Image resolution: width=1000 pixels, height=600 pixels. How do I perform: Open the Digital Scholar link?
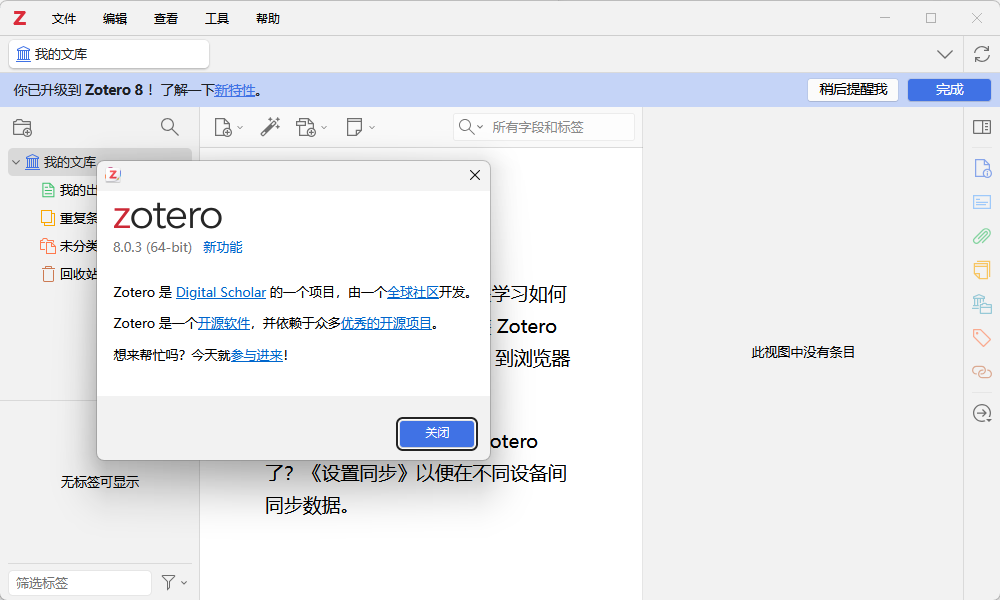(221, 293)
